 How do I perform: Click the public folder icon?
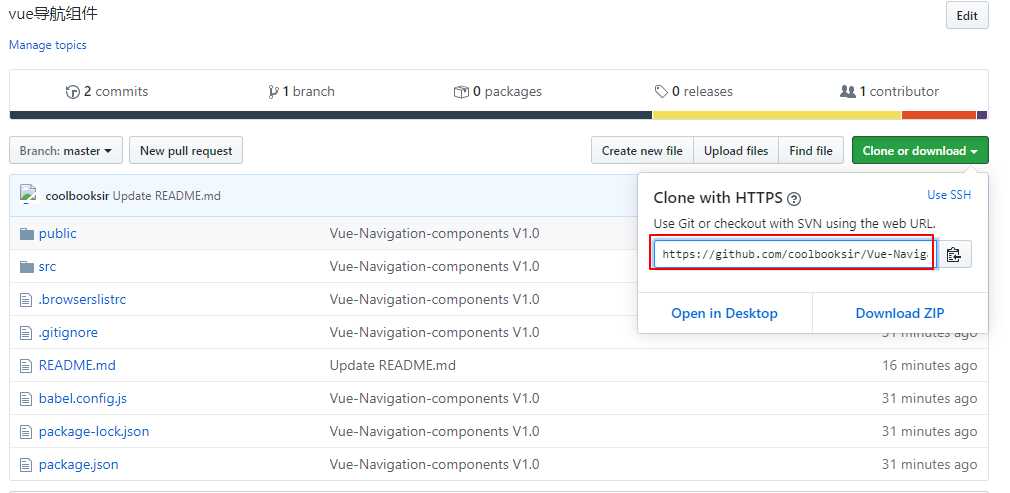click(x=26, y=233)
